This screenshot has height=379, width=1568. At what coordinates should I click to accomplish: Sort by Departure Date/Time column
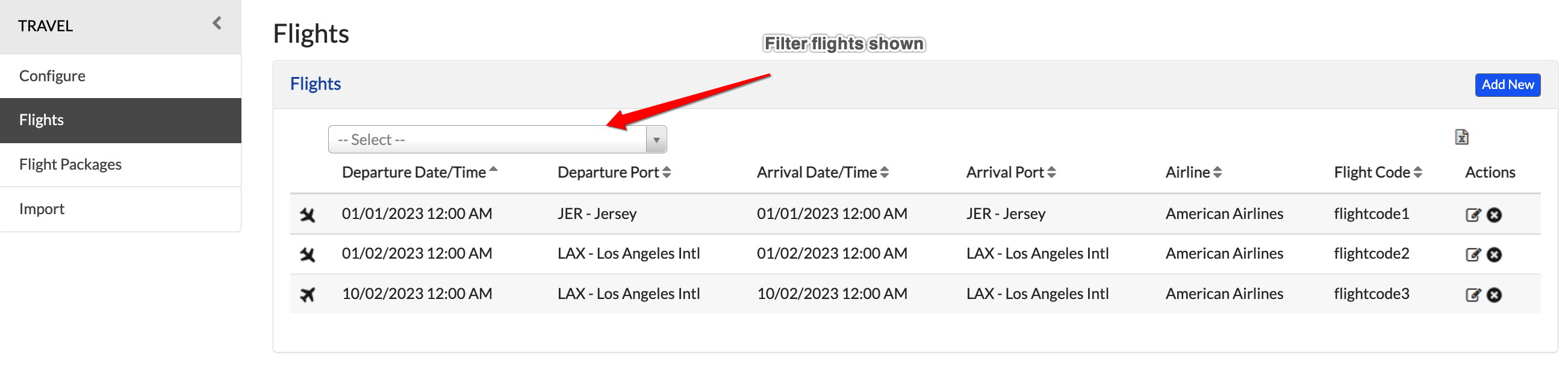tap(419, 172)
